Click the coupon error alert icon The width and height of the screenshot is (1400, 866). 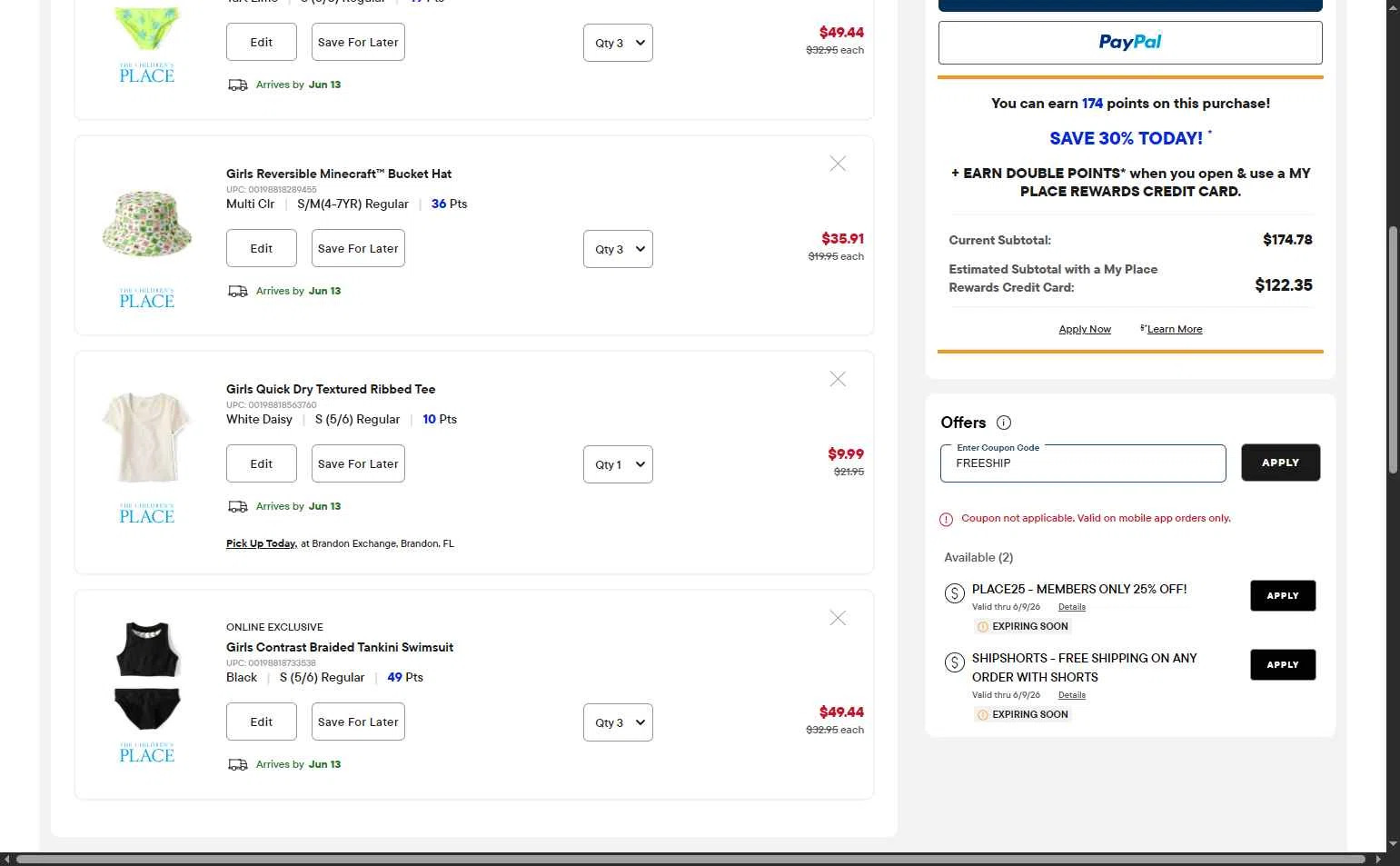946,520
